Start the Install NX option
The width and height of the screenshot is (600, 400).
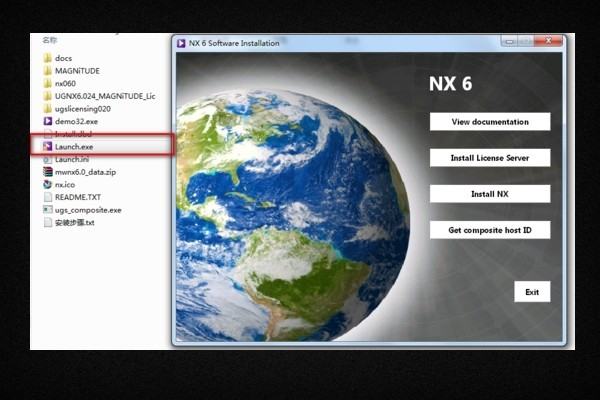click(490, 194)
